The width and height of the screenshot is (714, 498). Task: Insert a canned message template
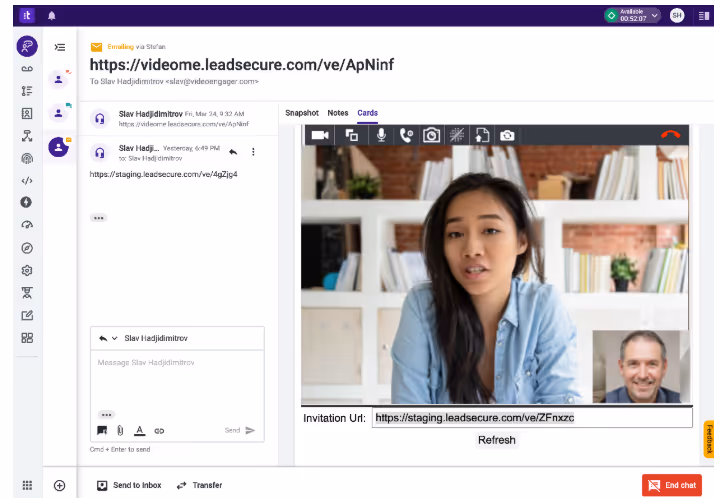(x=102, y=430)
